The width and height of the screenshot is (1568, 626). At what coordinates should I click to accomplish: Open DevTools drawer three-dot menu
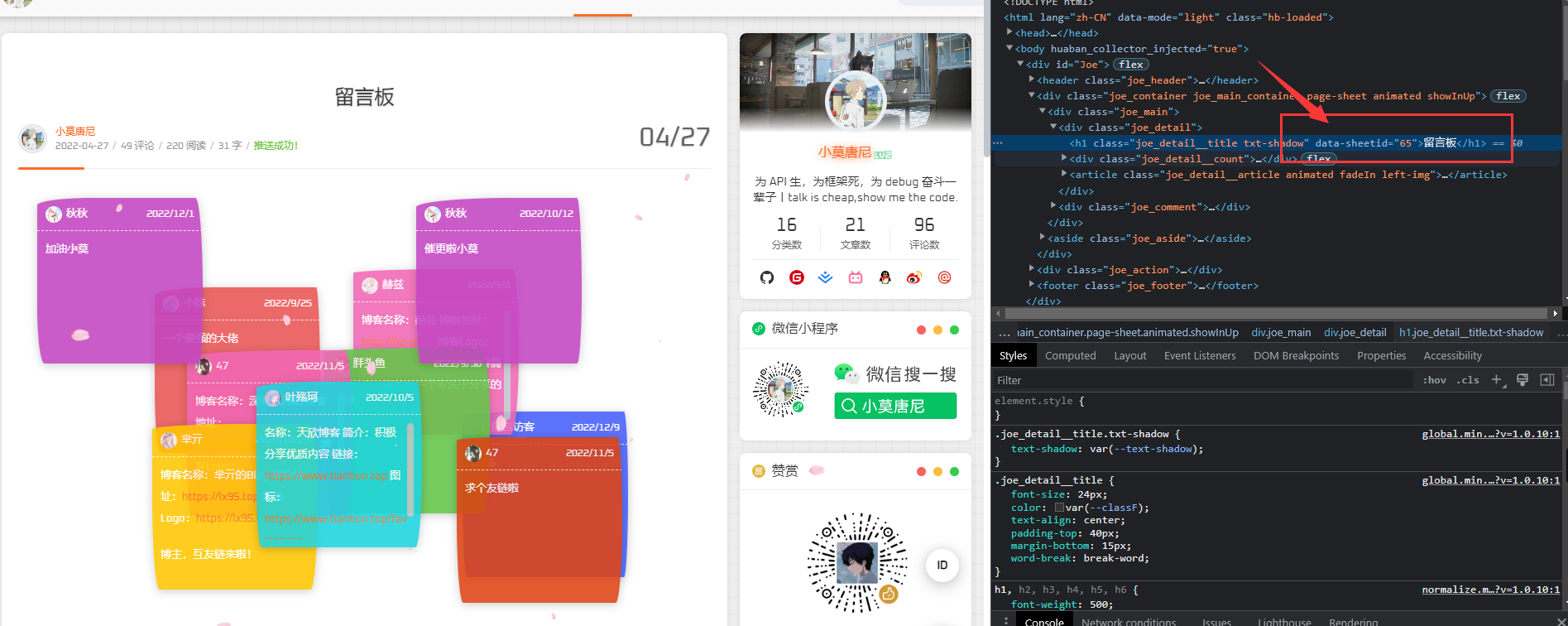tap(1005, 621)
